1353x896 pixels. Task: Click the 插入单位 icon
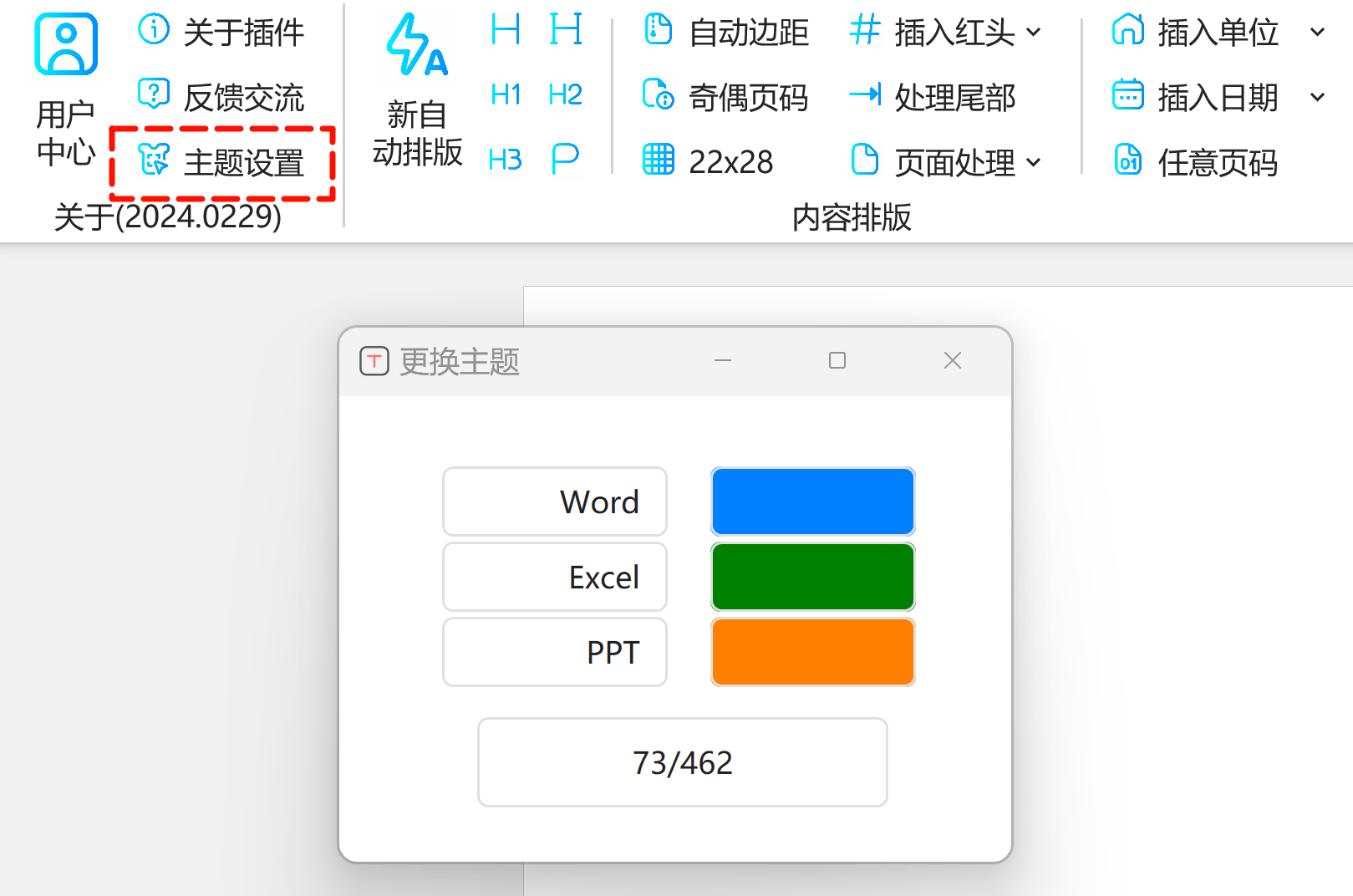point(1128,29)
